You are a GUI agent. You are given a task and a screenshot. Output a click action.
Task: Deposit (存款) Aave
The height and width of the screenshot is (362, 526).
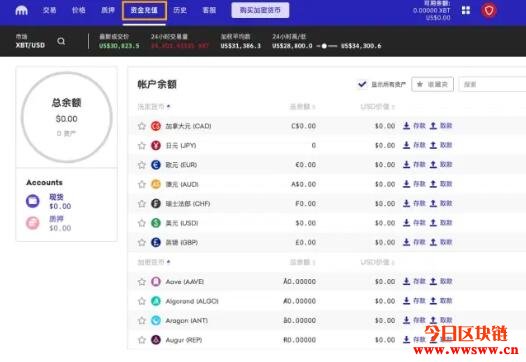tap(414, 281)
